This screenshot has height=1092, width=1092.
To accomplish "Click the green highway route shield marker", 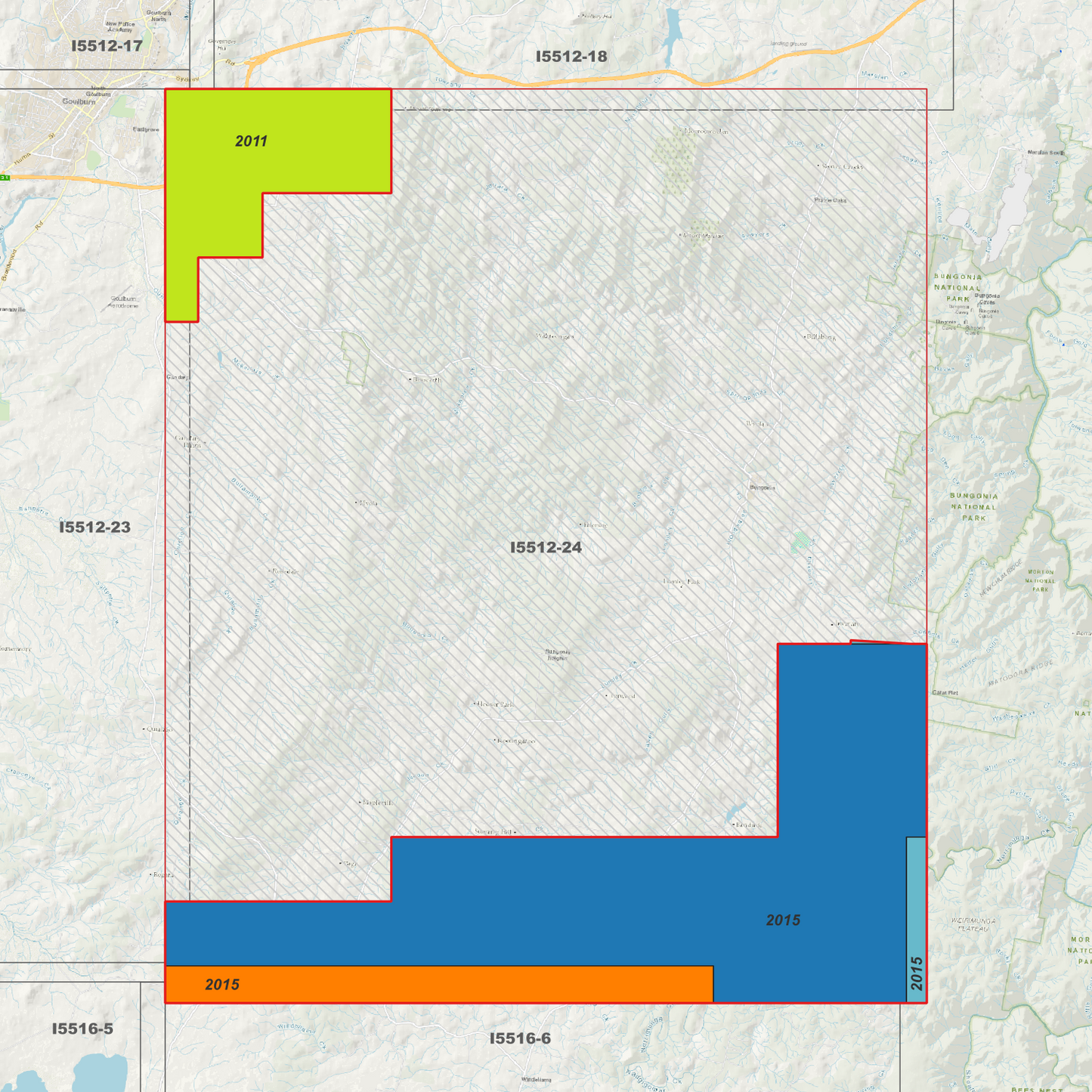I will (4, 178).
